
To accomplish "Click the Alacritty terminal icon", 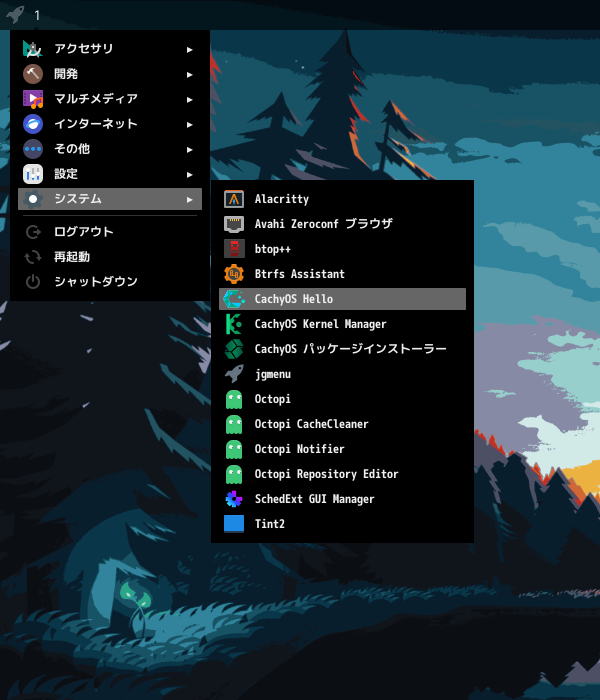I will [234, 199].
